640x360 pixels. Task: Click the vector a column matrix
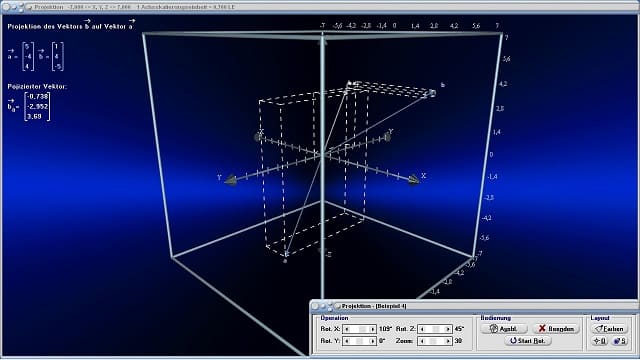[x=28, y=57]
